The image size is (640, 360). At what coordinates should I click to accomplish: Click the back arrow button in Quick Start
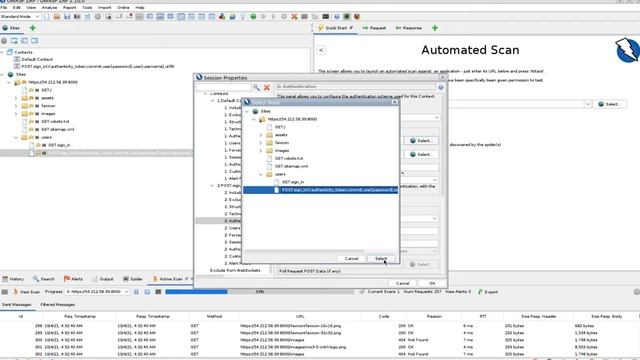321,50
